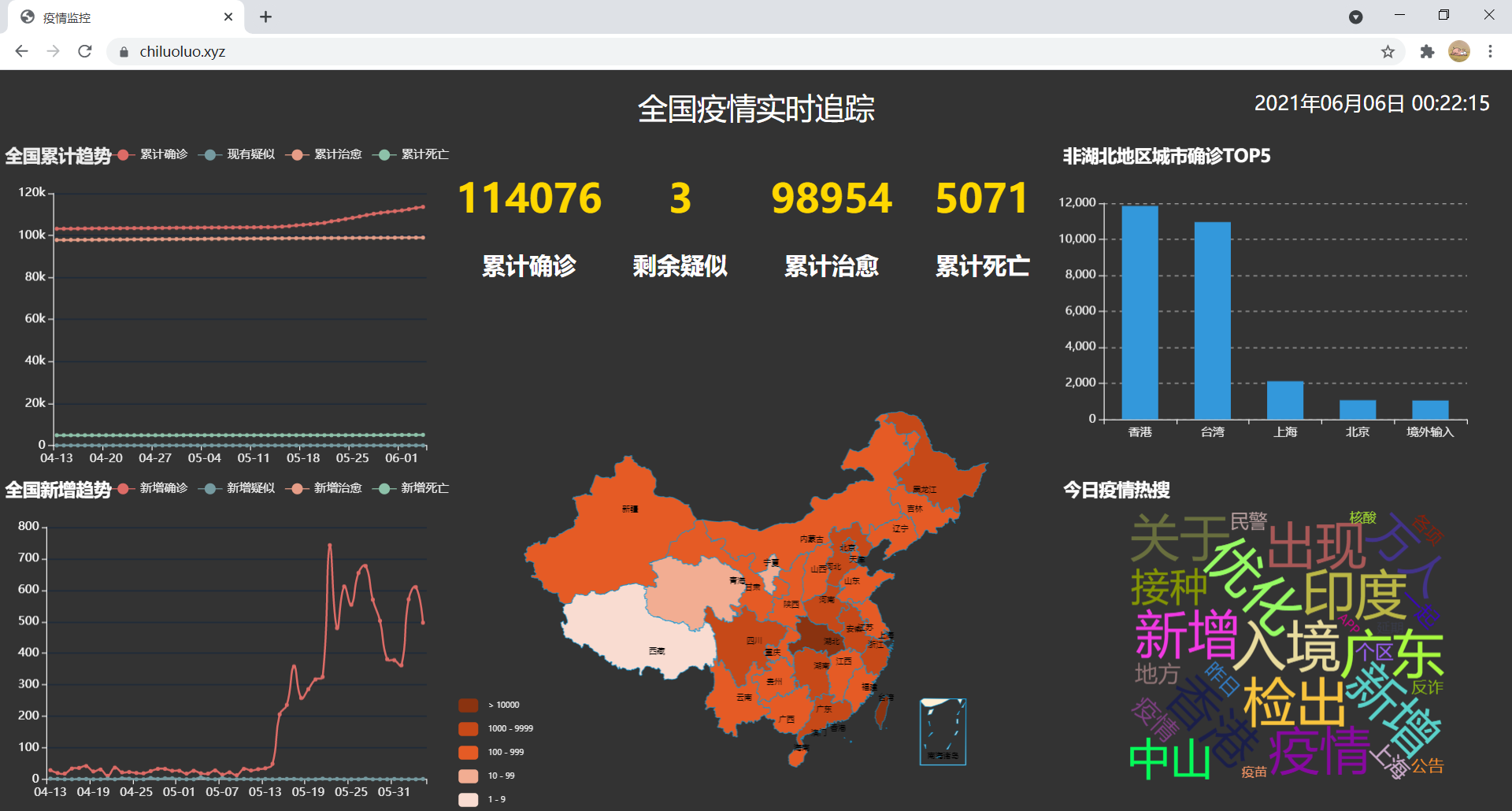Select the 100 - 999 legend swatch
The width and height of the screenshot is (1512, 811).
pyautogui.click(x=469, y=752)
